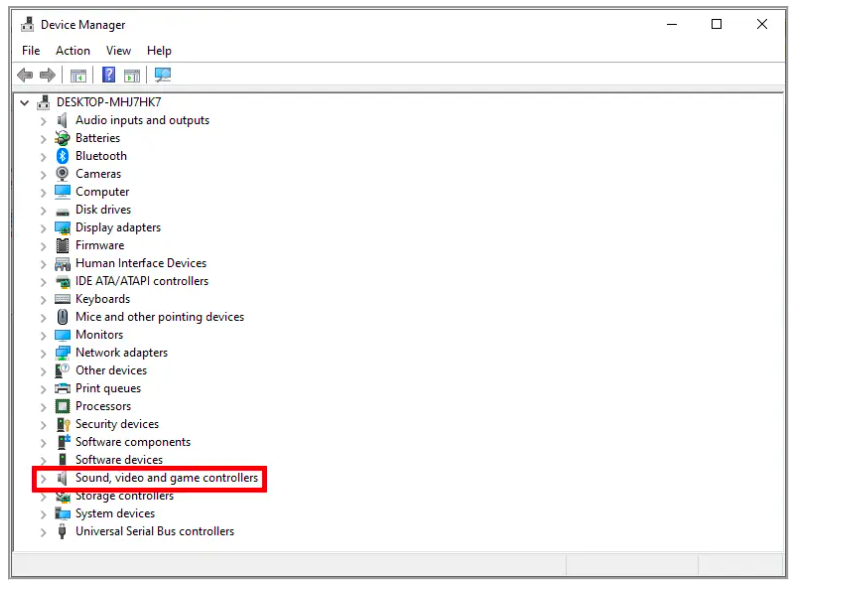Viewport: 841px width, 590px height.
Task: Click the Bluetooth category icon
Action: [62, 156]
